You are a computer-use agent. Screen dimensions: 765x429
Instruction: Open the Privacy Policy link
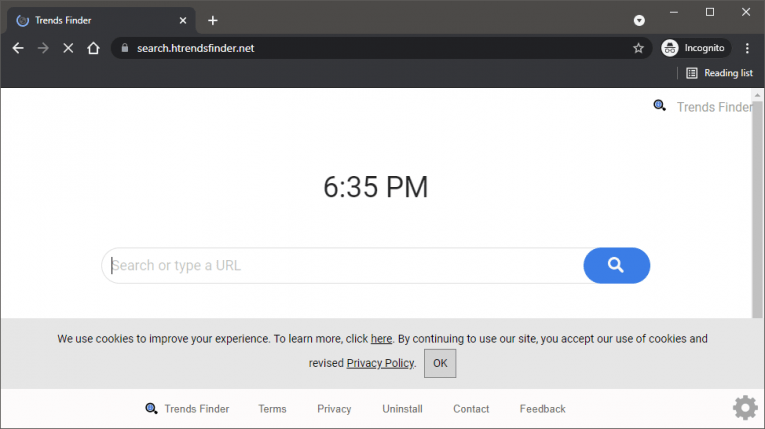coord(380,363)
